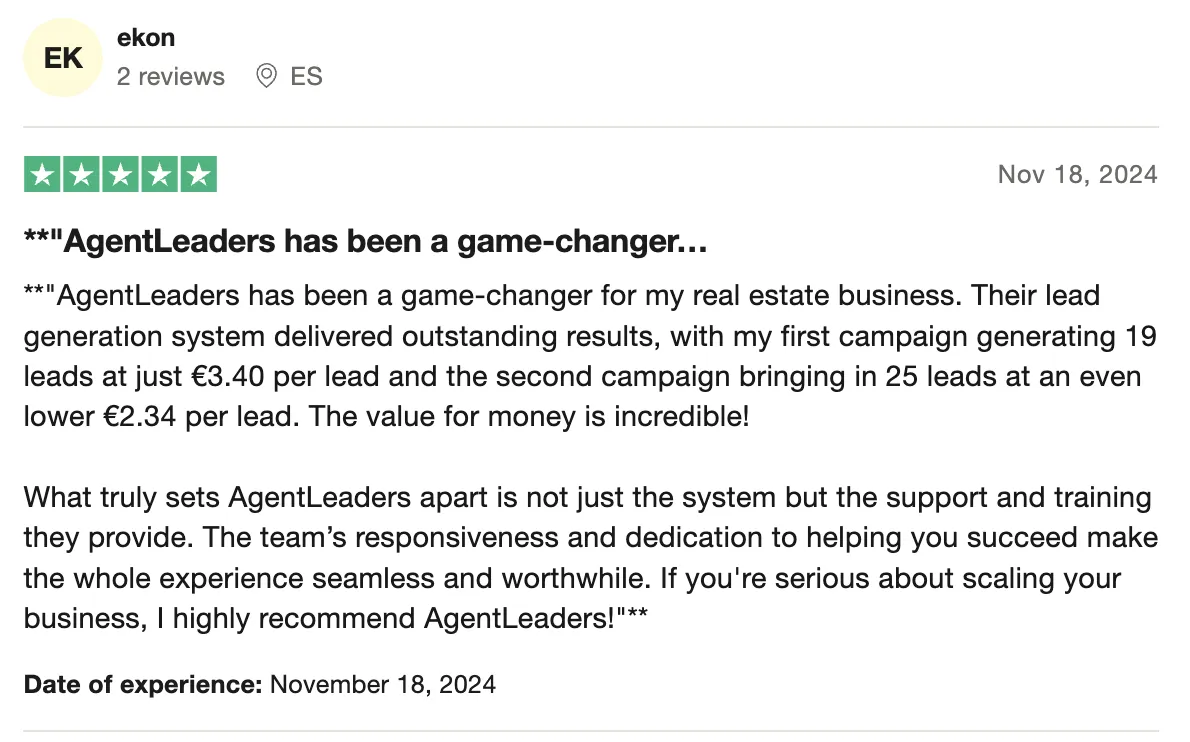This screenshot has width=1190, height=742.
Task: Click the Nov 18, 2024 review date
Action: point(1078,174)
